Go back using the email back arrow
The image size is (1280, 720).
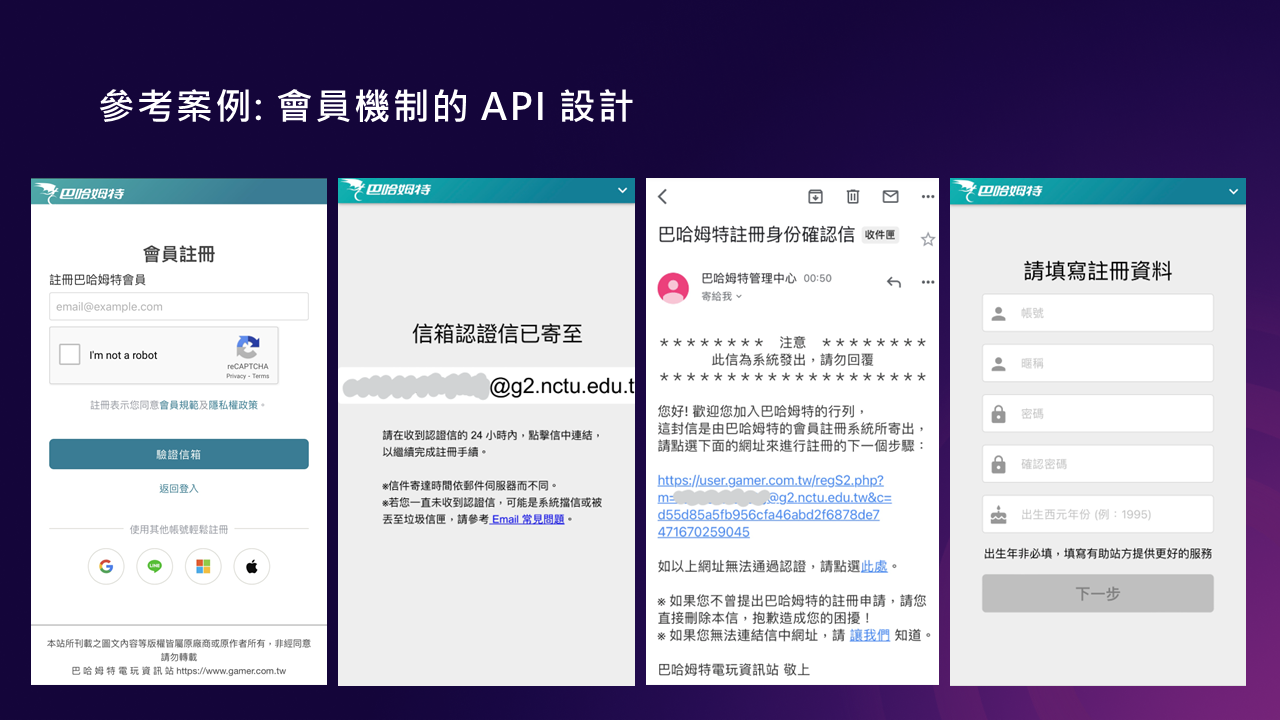(x=662, y=197)
